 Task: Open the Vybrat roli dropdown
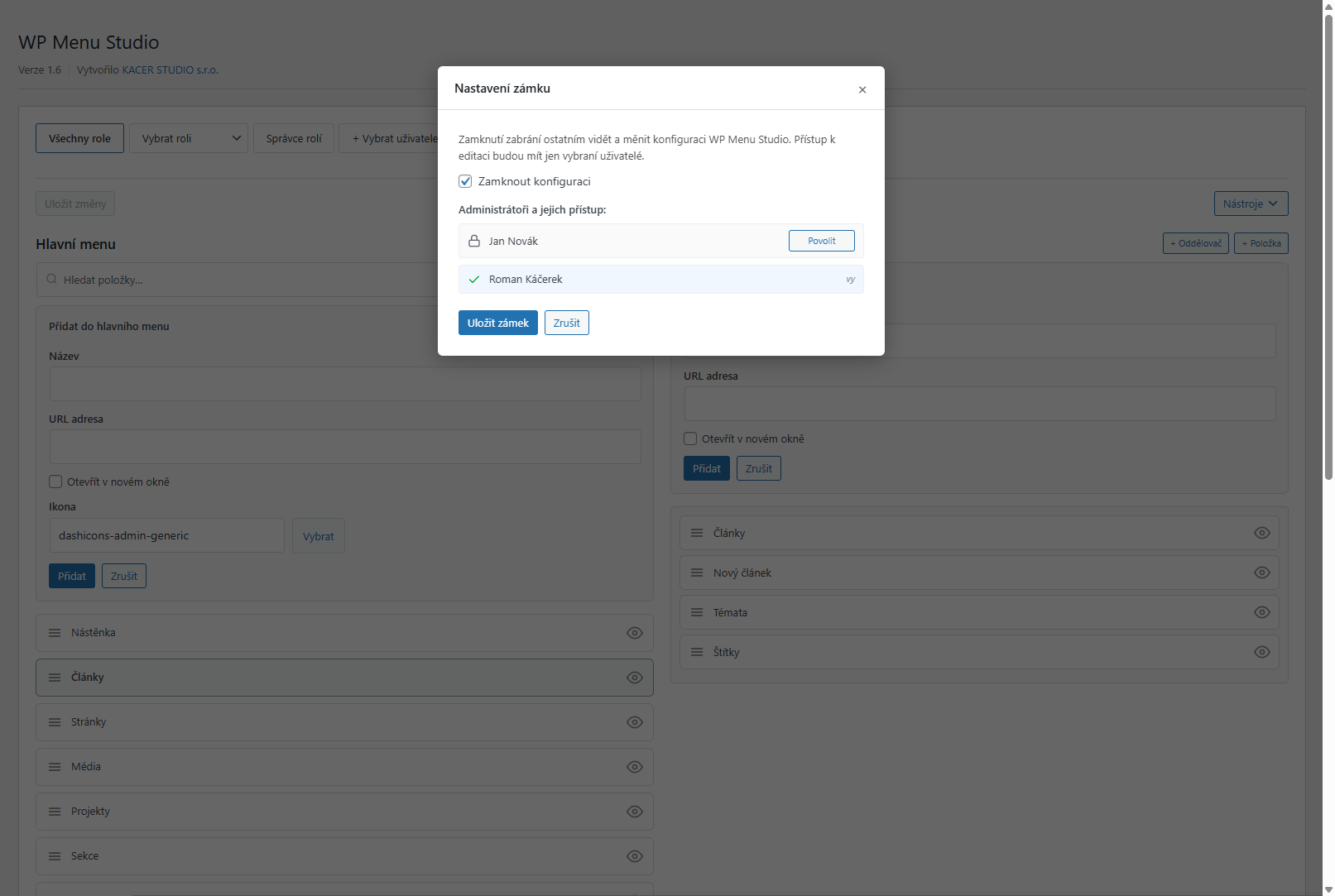click(189, 138)
